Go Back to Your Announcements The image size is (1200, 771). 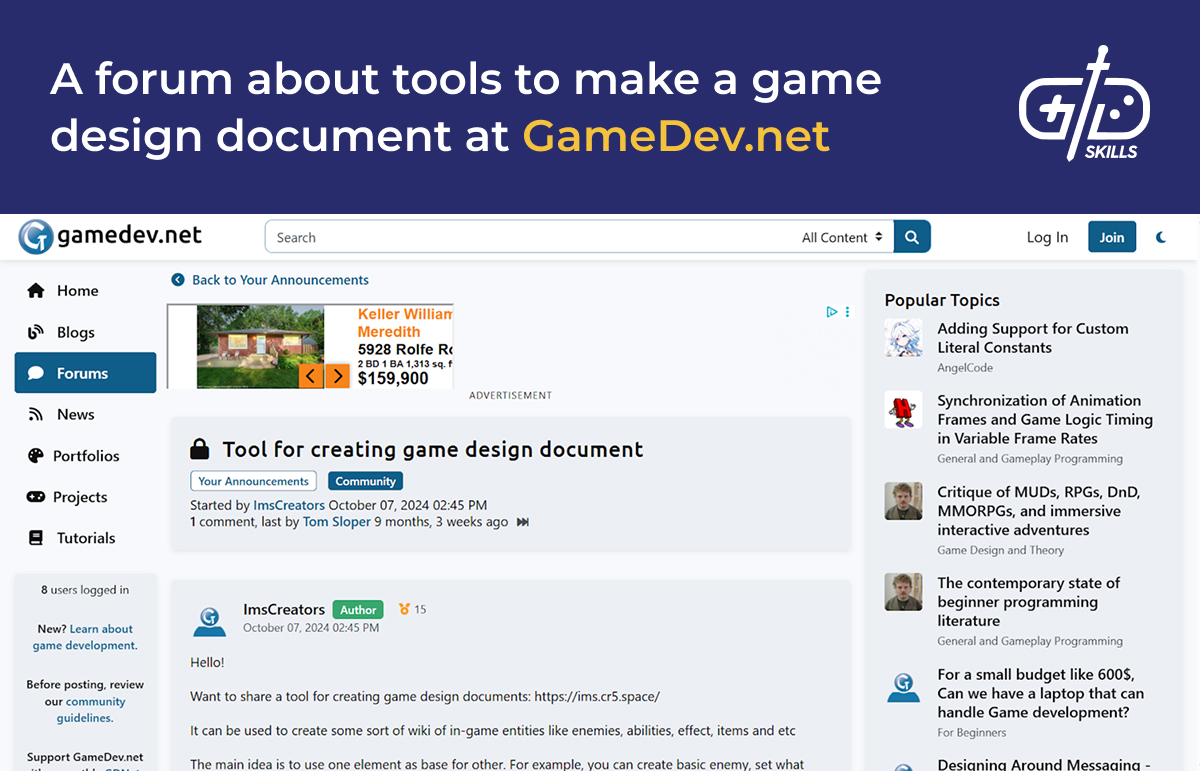pyautogui.click(x=280, y=280)
